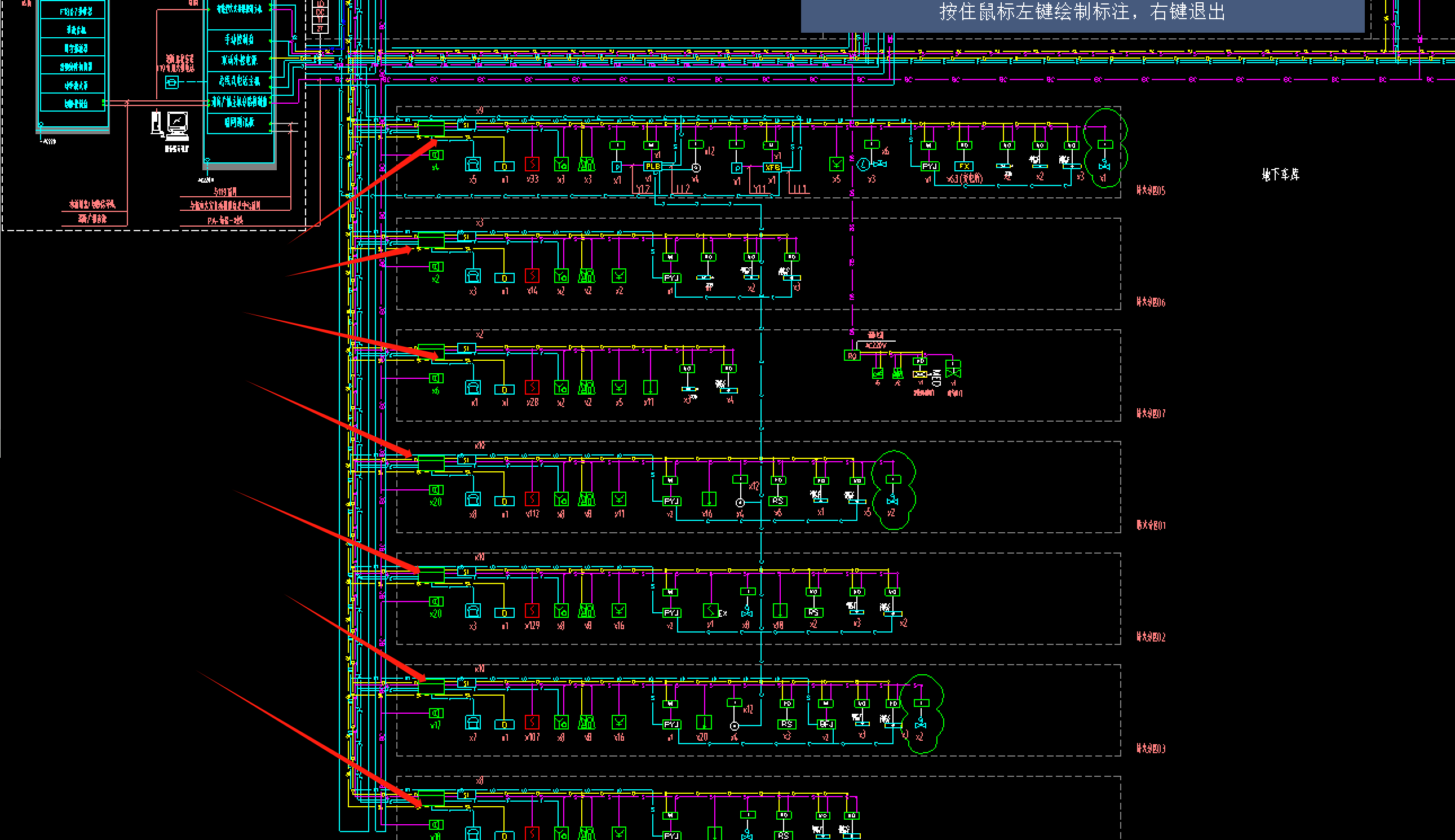
Task: Pick red S detector labeled x107
Action: 532,722
